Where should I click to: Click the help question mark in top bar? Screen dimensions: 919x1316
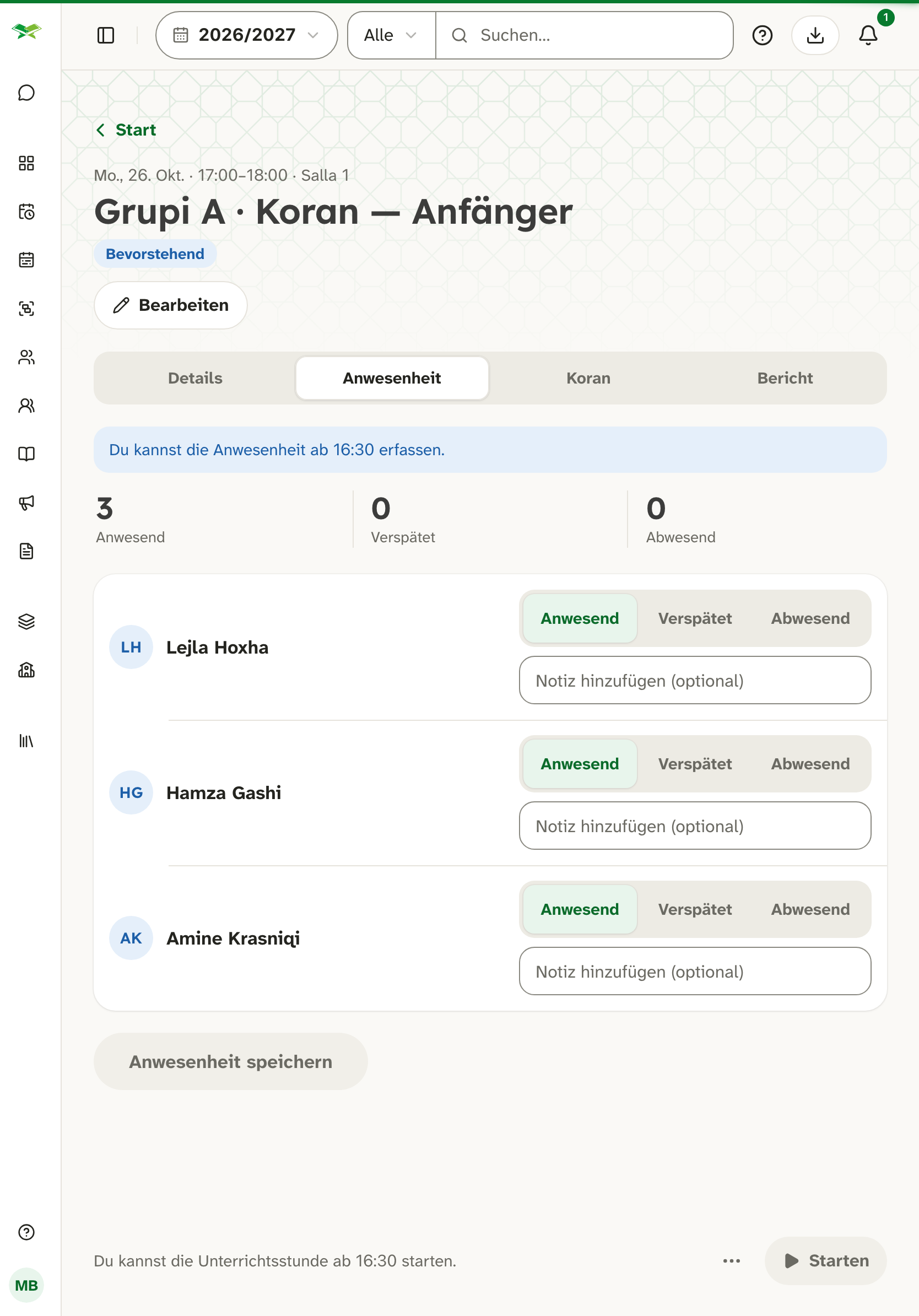coord(762,35)
